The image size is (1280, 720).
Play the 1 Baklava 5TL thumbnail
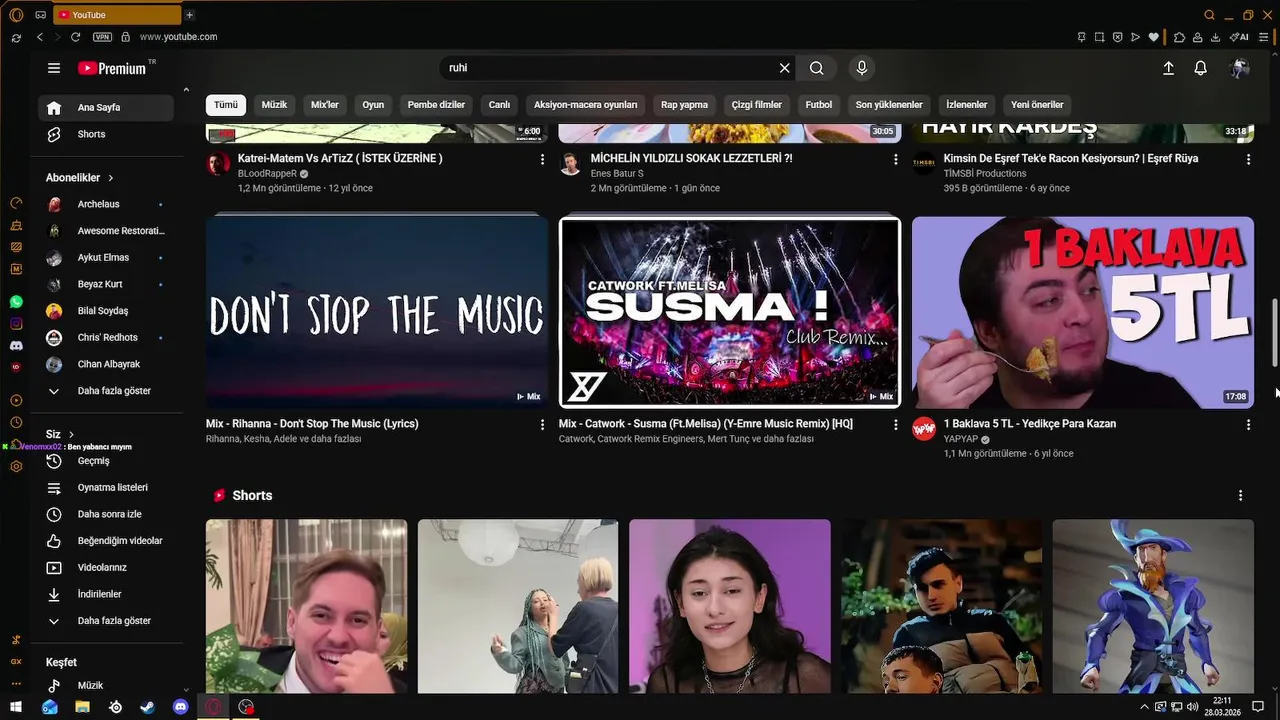1083,312
